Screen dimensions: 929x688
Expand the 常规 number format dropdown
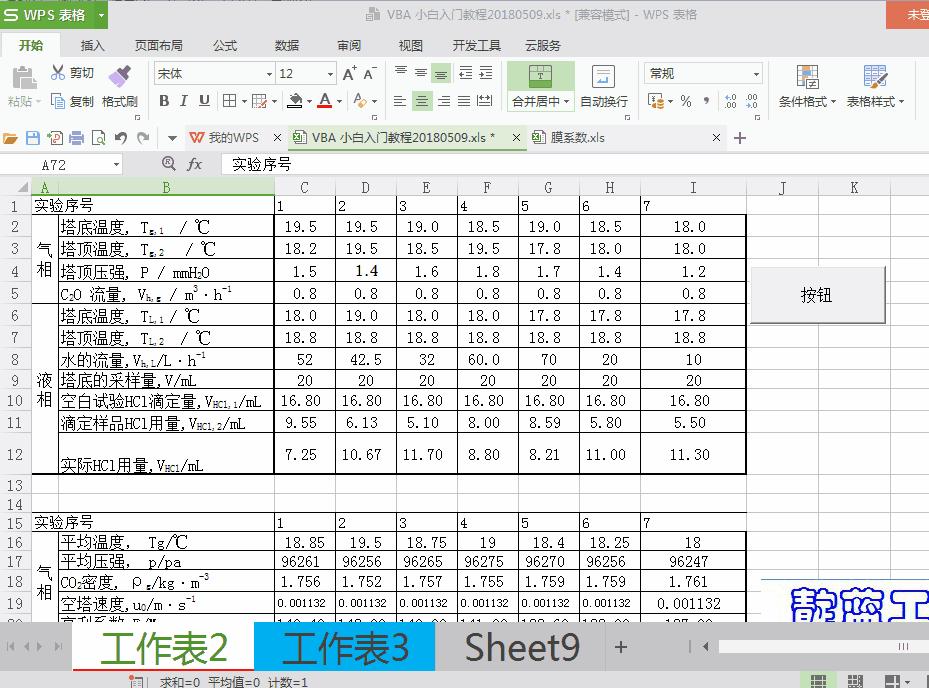click(755, 73)
